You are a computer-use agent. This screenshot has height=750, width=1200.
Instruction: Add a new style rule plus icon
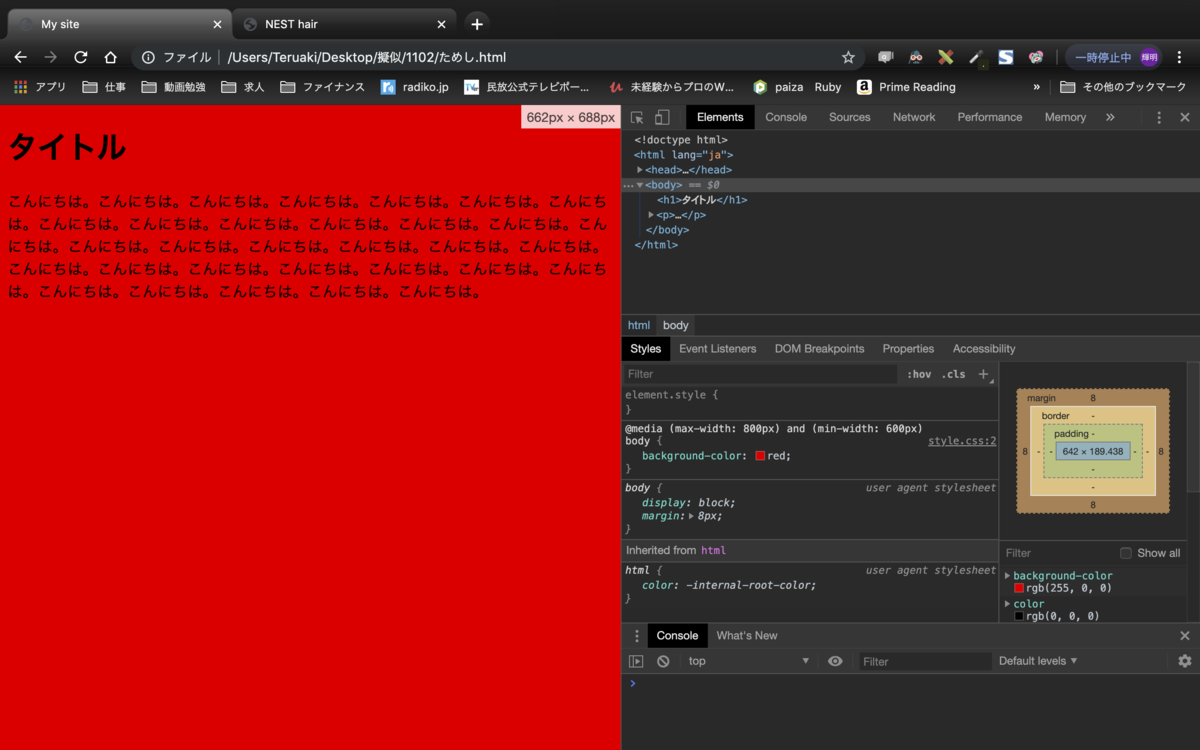983,374
